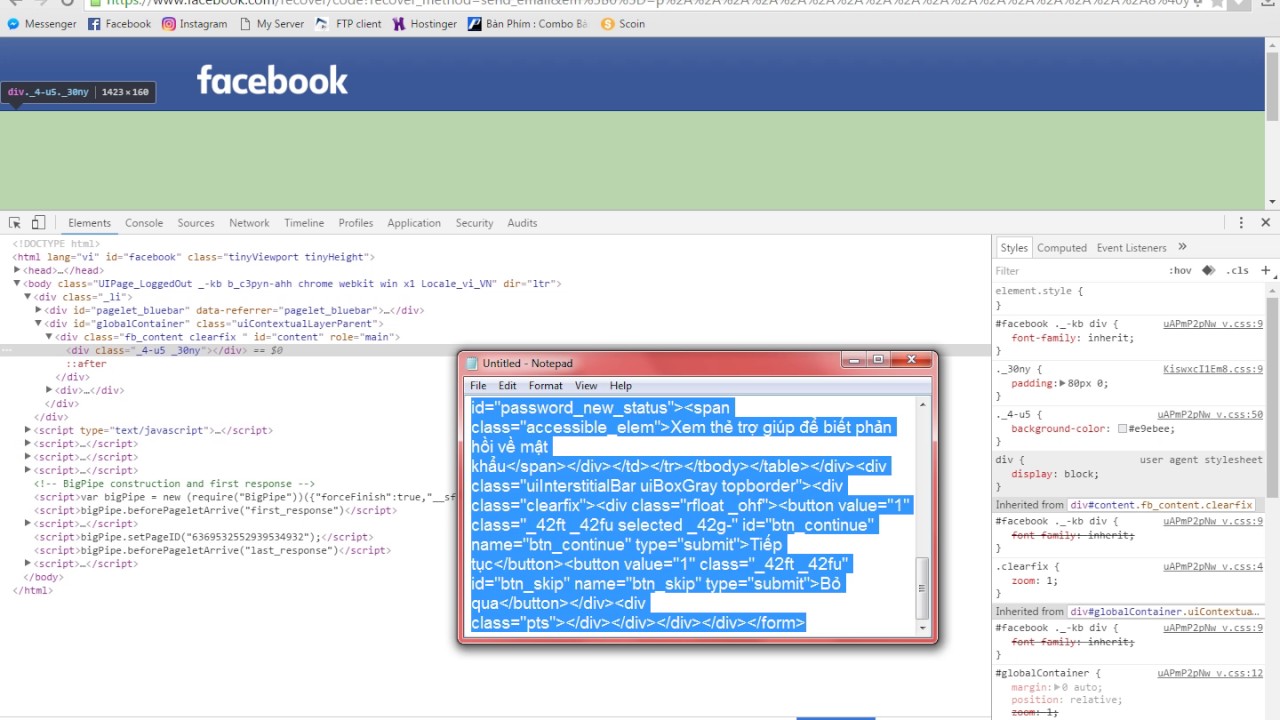Toggle the .cls element classes panel

pos(1238,271)
